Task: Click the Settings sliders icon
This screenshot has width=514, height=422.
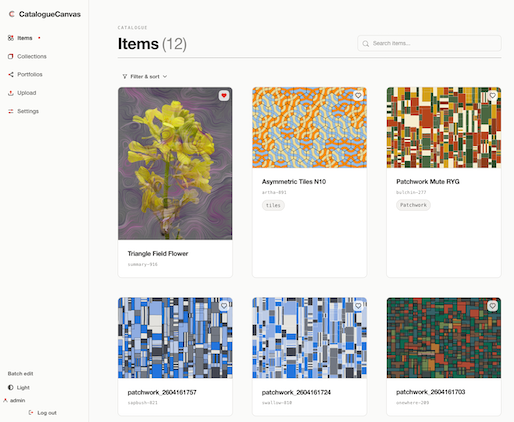Action: [x=11, y=111]
